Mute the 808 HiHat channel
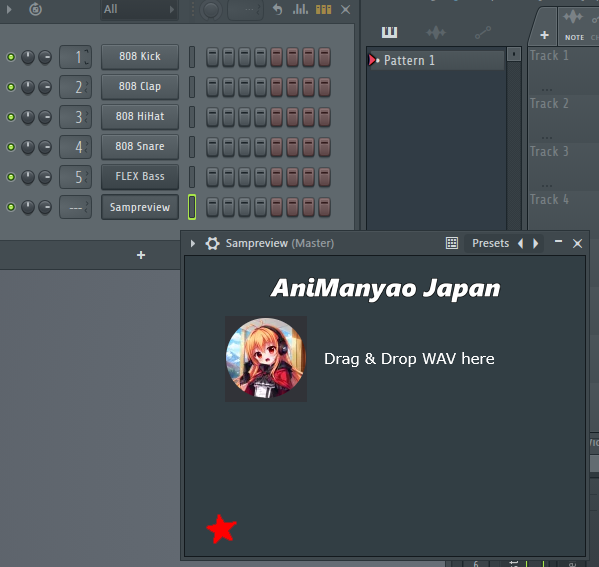The height and width of the screenshot is (567, 599). pos(11,117)
